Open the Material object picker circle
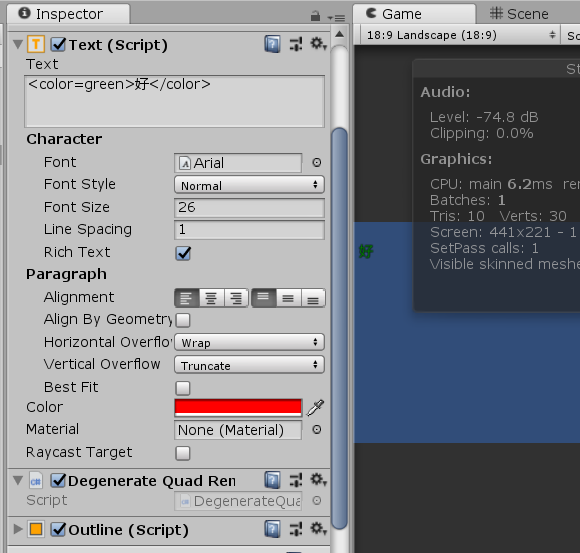The width and height of the screenshot is (580, 553). (x=317, y=429)
